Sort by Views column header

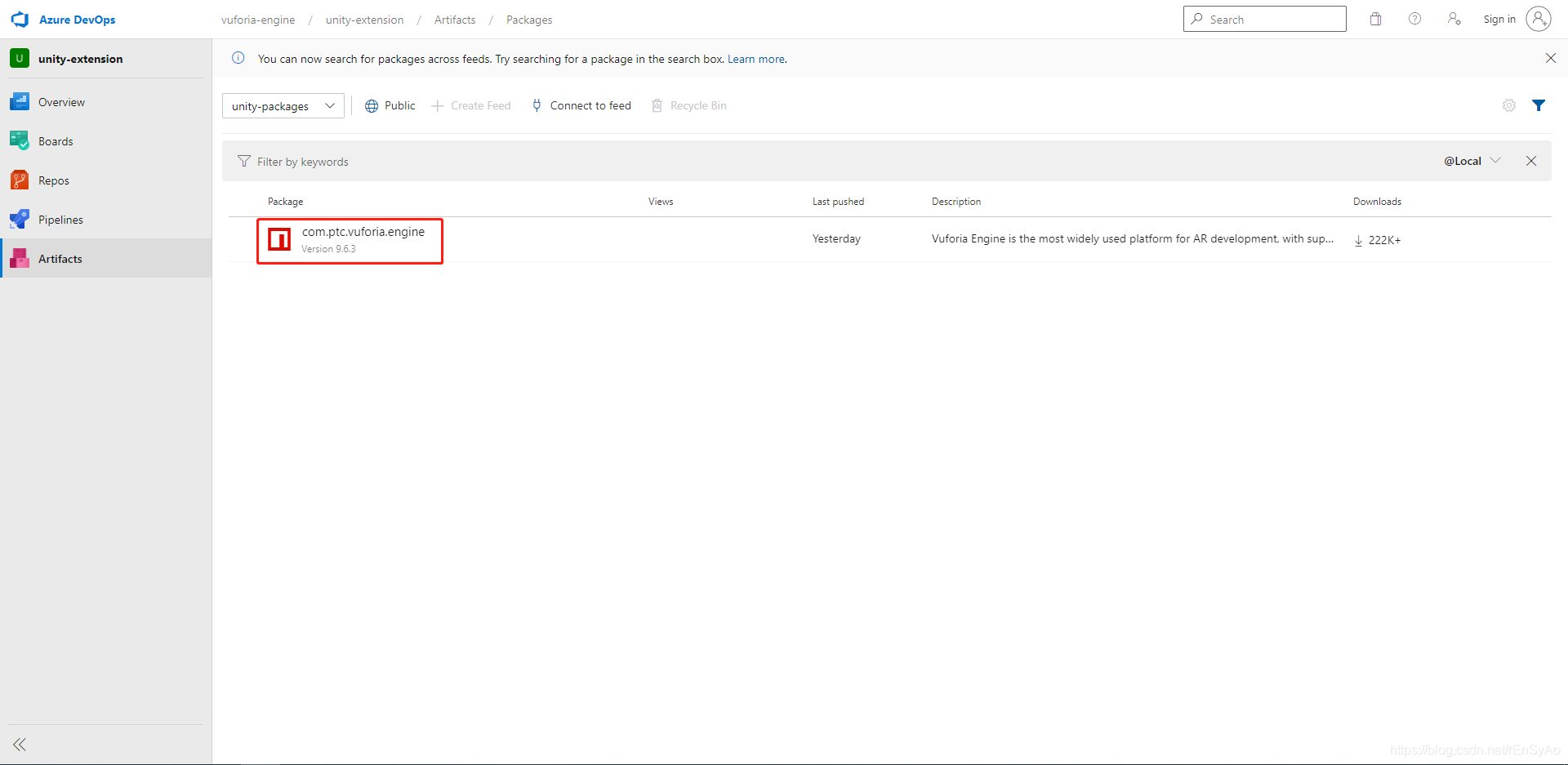[661, 202]
